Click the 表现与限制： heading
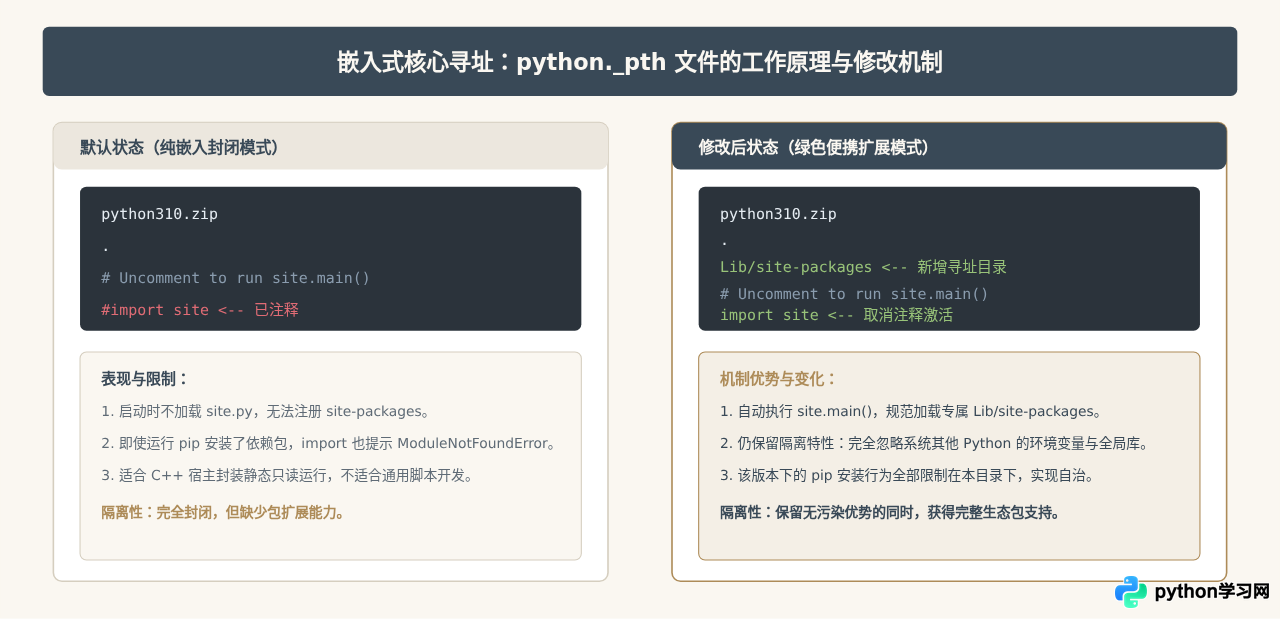The image size is (1280, 619). (145, 379)
